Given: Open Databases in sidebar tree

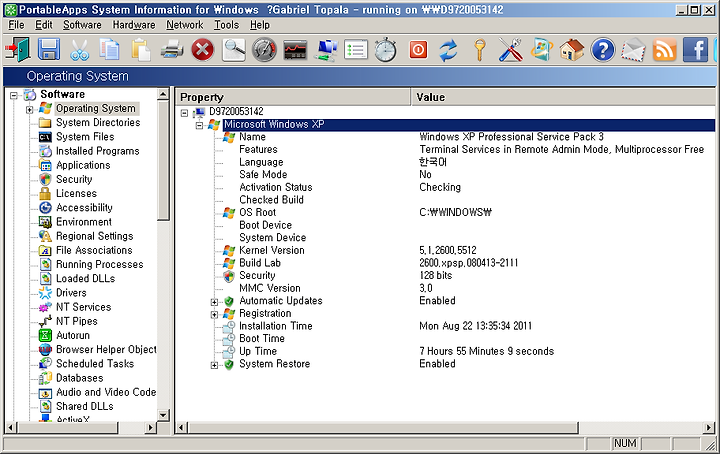Looking at the screenshot, I should [79, 378].
